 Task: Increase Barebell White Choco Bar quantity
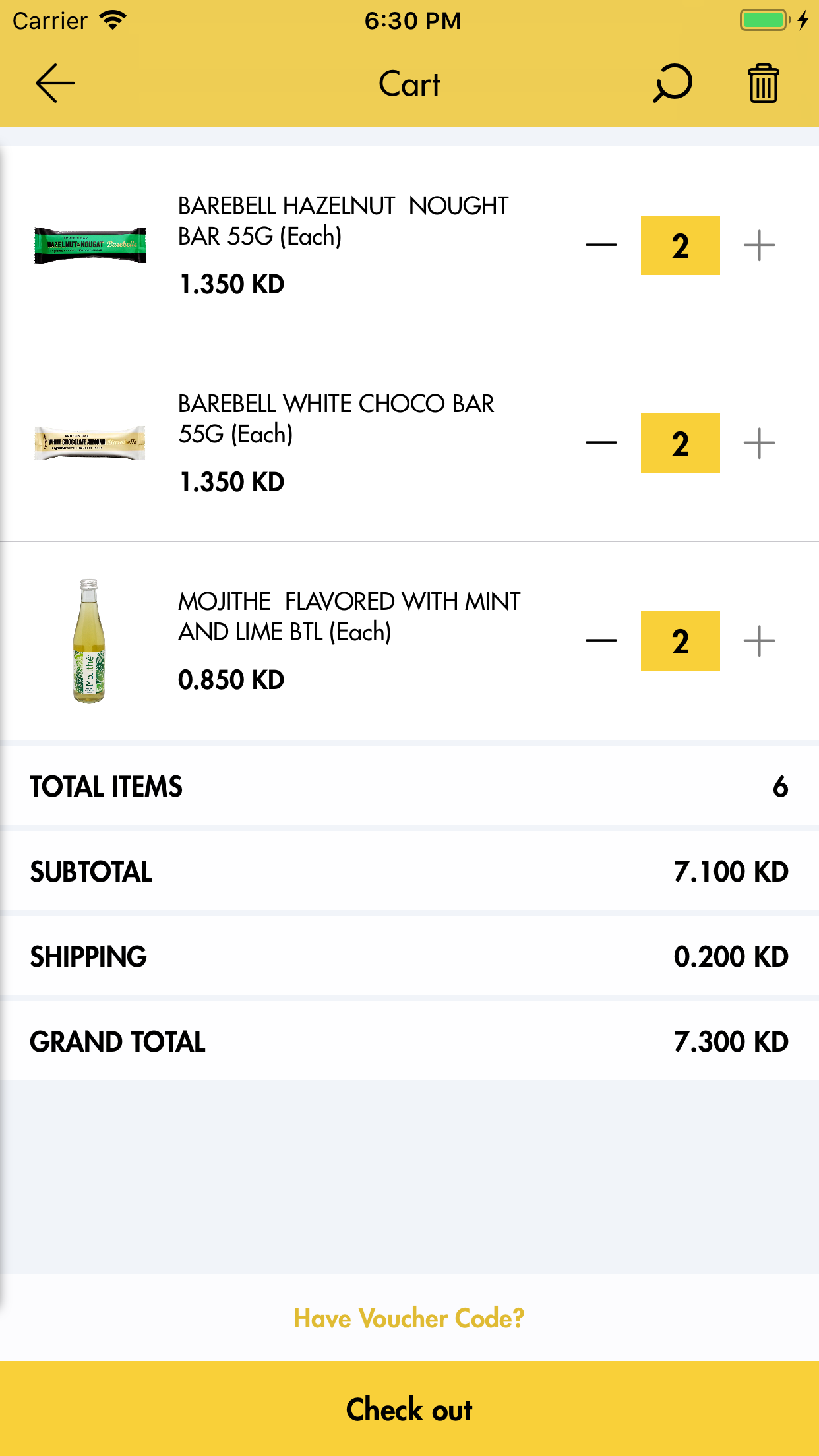click(759, 443)
